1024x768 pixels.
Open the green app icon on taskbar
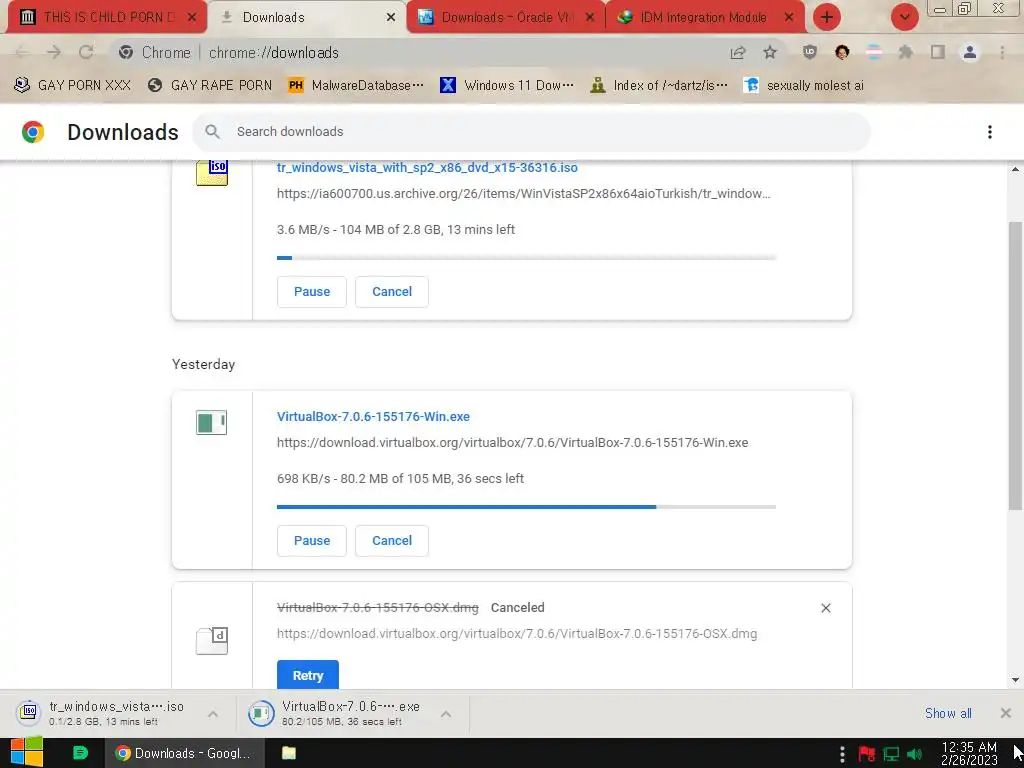click(x=80, y=753)
